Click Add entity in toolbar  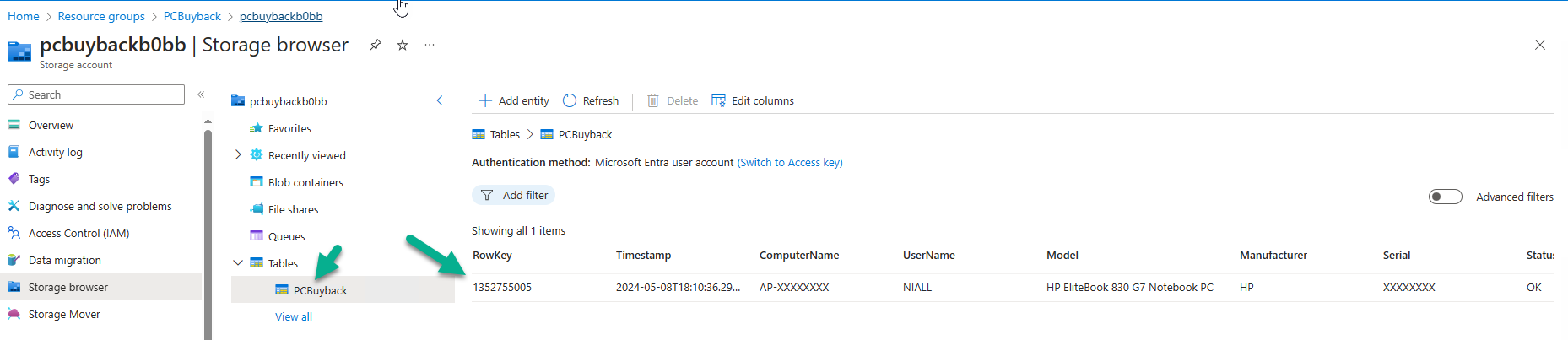(514, 100)
